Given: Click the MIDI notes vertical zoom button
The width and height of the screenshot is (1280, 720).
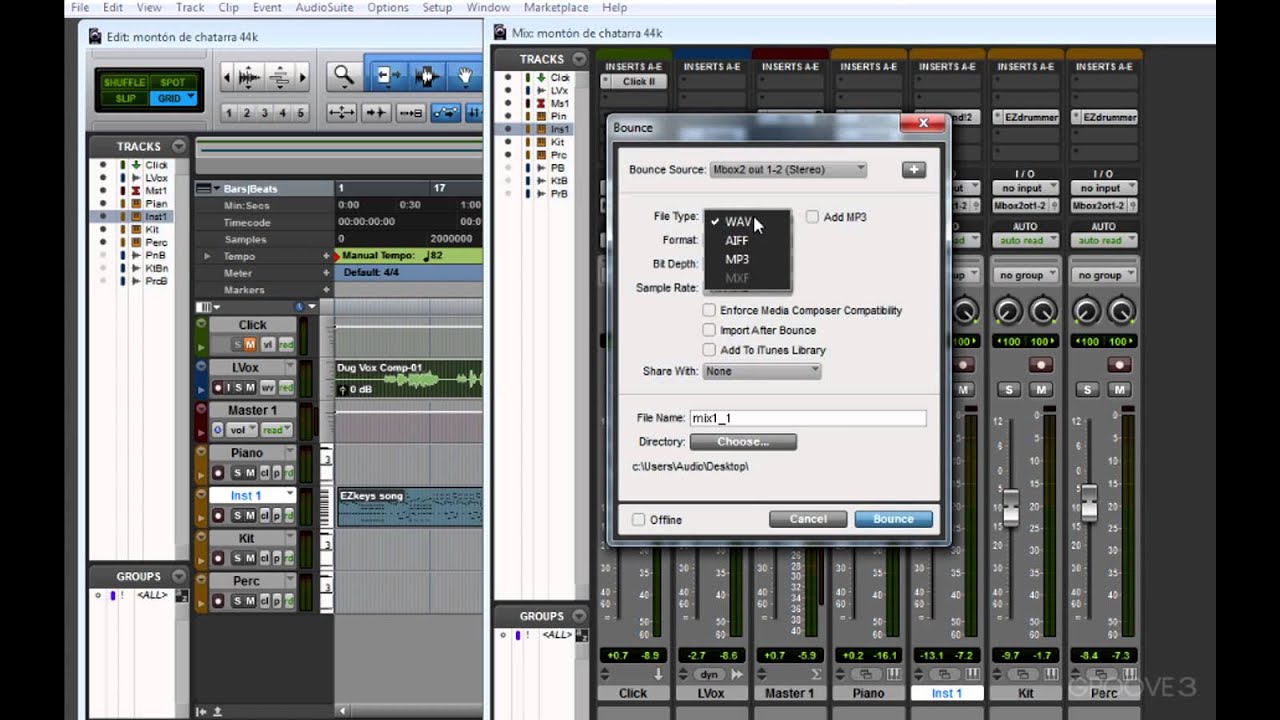Looking at the screenshot, I should click(x=279, y=77).
